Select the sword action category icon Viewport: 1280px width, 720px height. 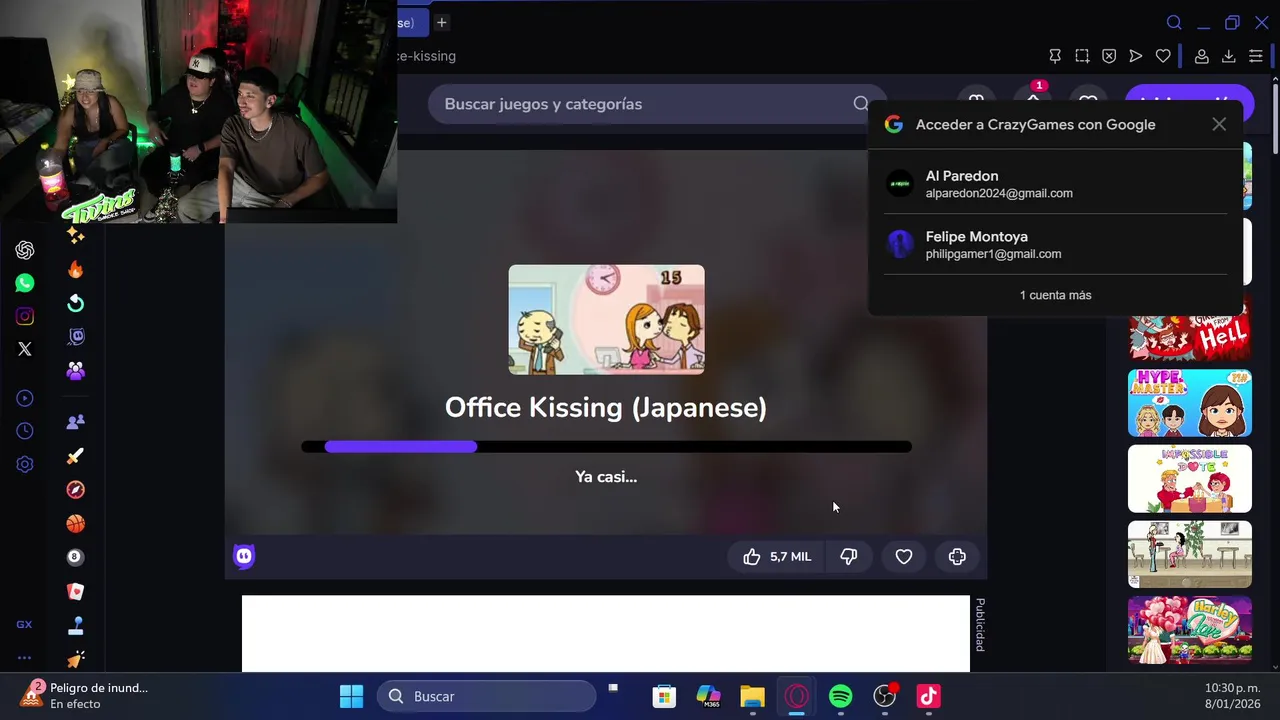76,456
